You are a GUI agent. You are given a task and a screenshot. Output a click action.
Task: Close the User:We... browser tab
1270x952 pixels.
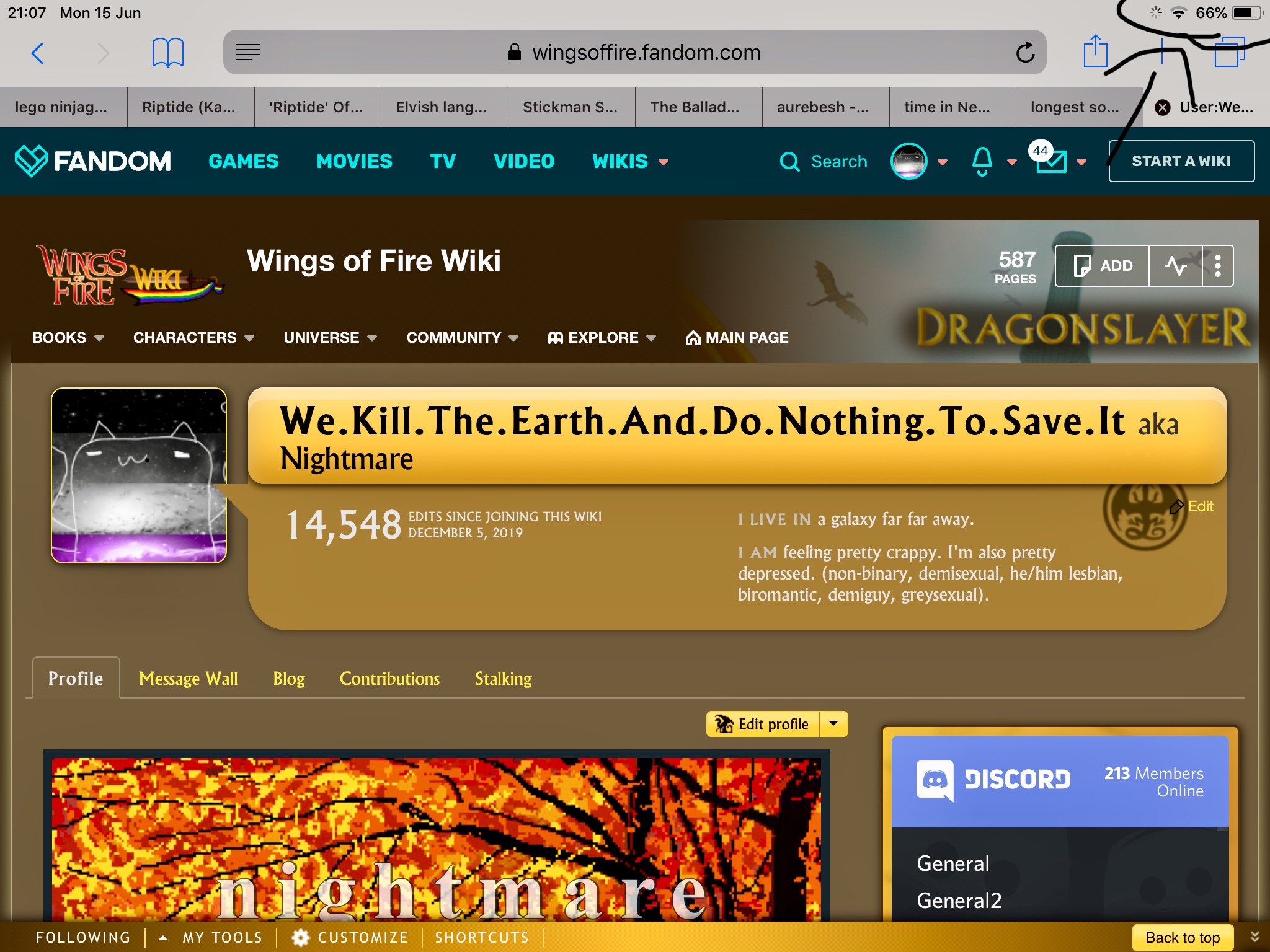click(x=1163, y=108)
